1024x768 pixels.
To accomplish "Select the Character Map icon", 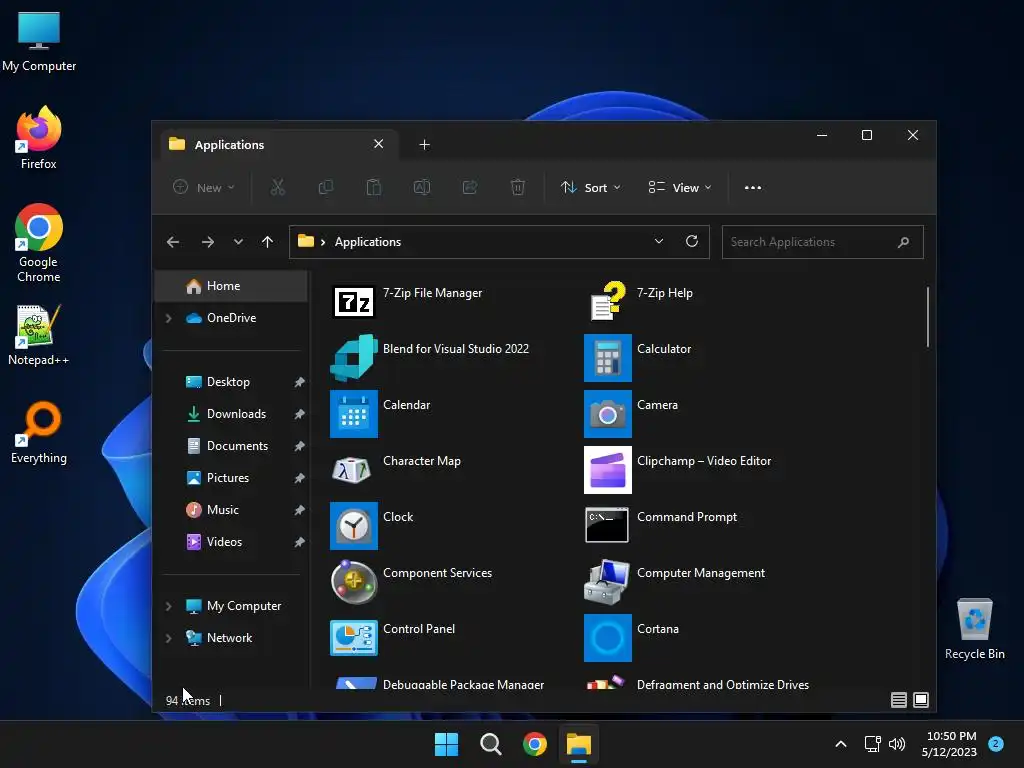I will coord(353,470).
